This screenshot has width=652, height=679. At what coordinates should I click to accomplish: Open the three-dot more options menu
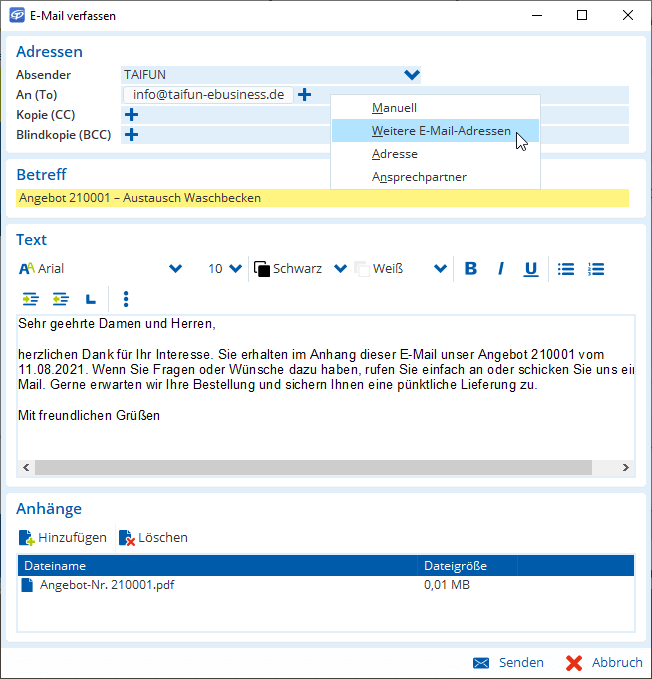pyautogui.click(x=126, y=299)
